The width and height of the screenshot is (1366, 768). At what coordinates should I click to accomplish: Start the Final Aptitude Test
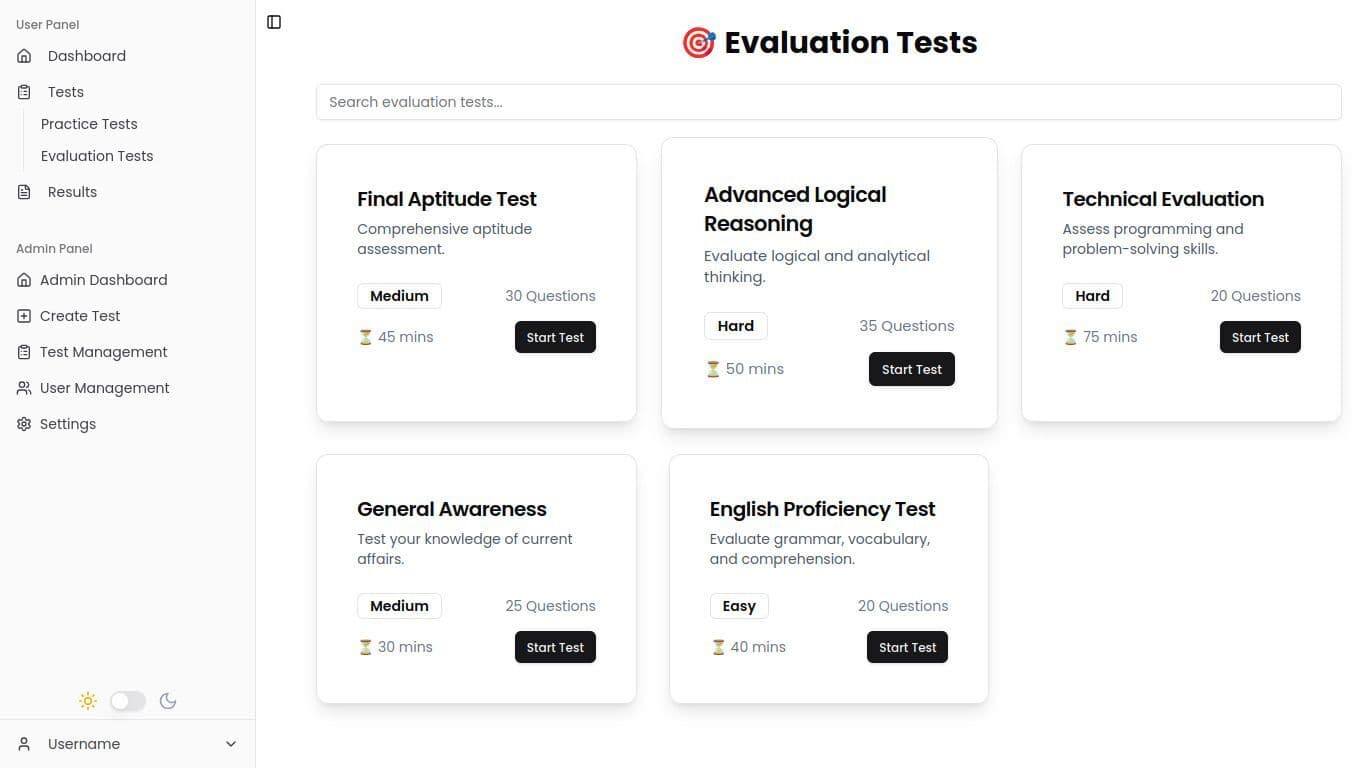[555, 337]
